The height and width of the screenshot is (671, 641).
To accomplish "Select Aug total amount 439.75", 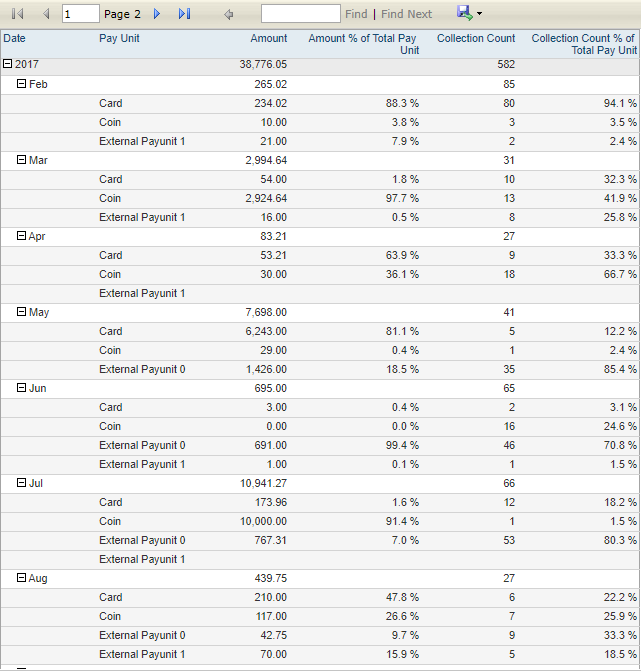I will click(270, 578).
